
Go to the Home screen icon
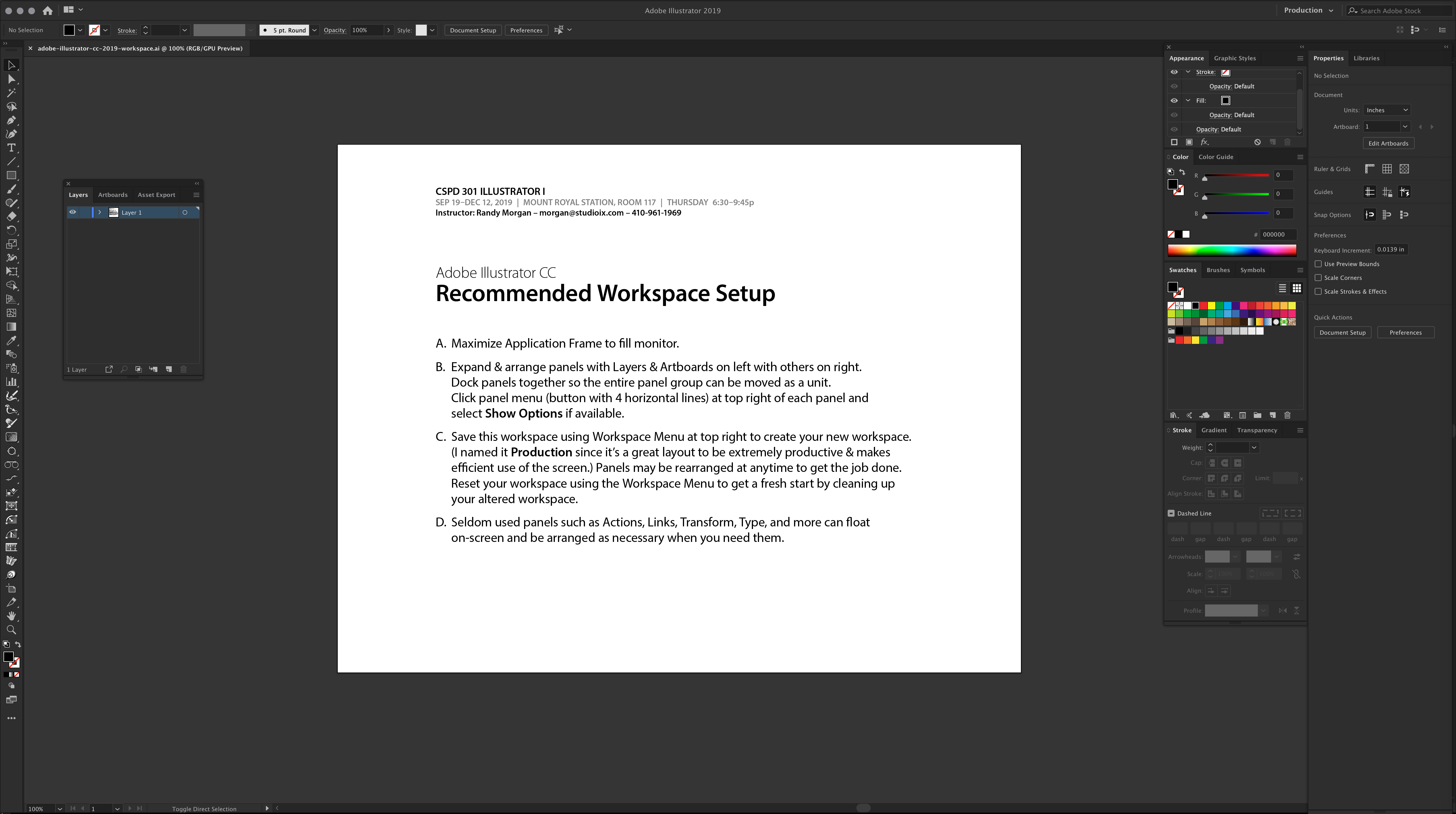[47, 10]
